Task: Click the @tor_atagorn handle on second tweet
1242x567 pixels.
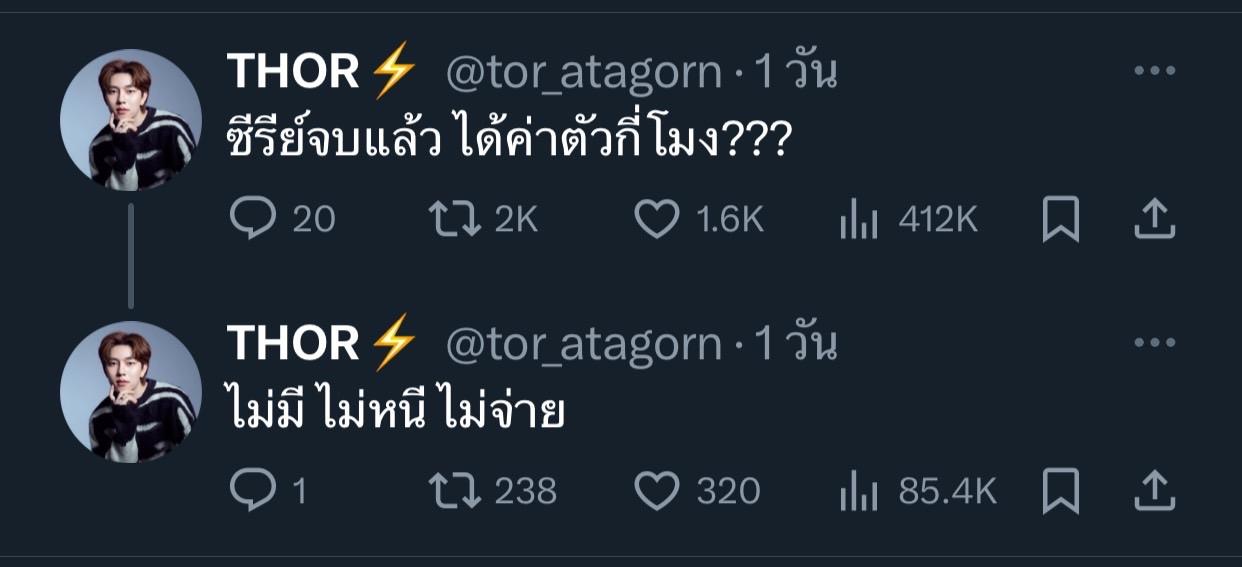Action: (583, 344)
